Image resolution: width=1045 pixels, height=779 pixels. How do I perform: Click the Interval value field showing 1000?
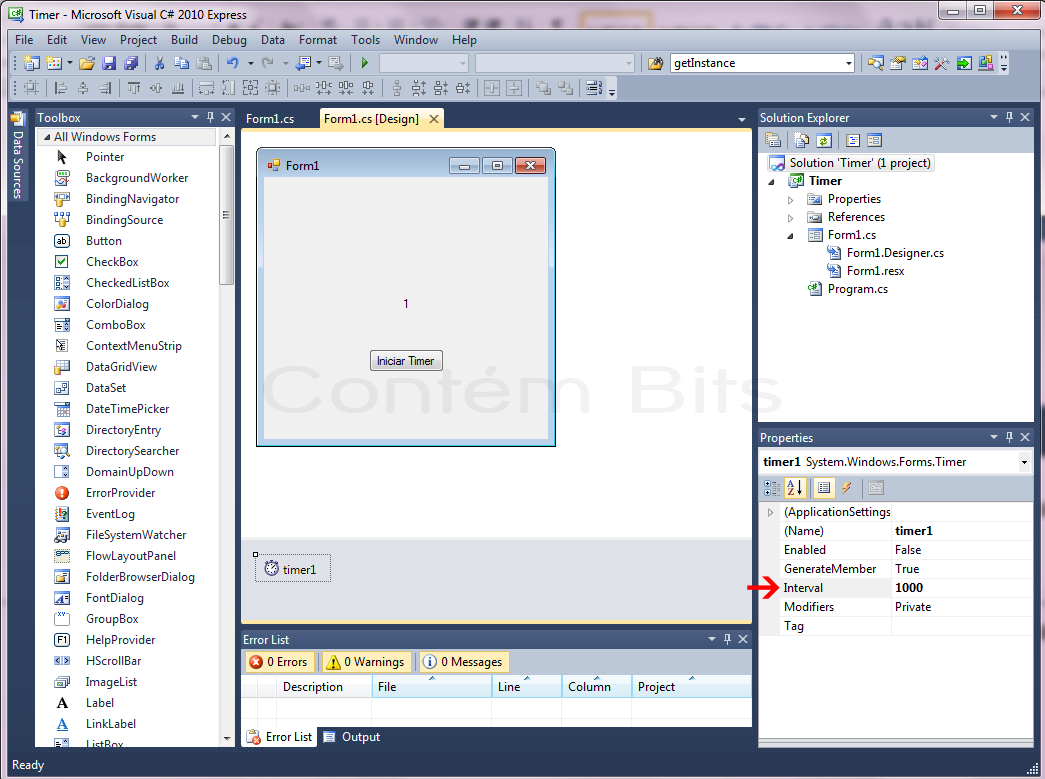(962, 588)
